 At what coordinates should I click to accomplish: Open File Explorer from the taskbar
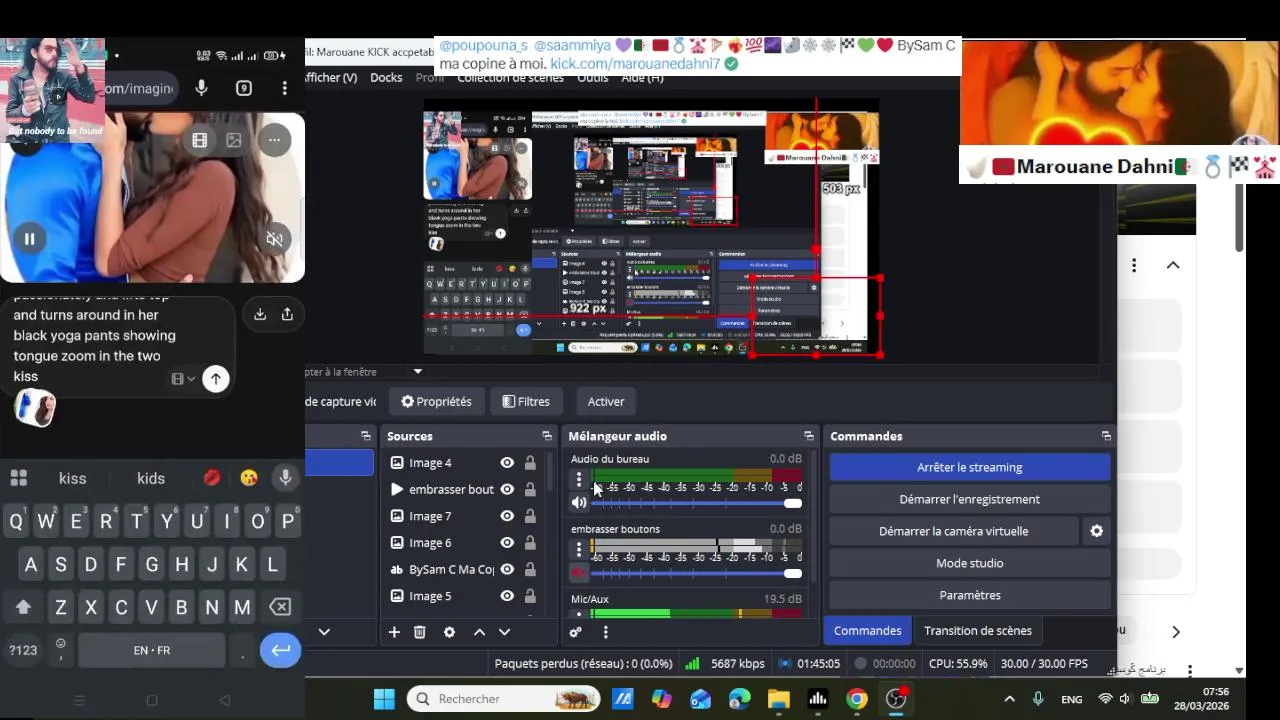click(x=779, y=699)
